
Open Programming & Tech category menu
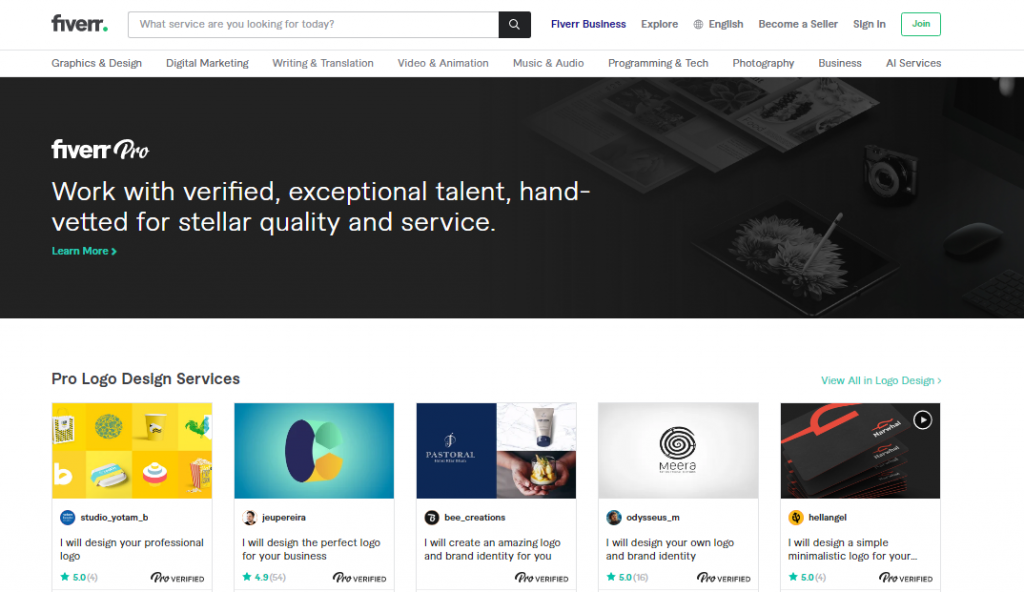tap(658, 63)
